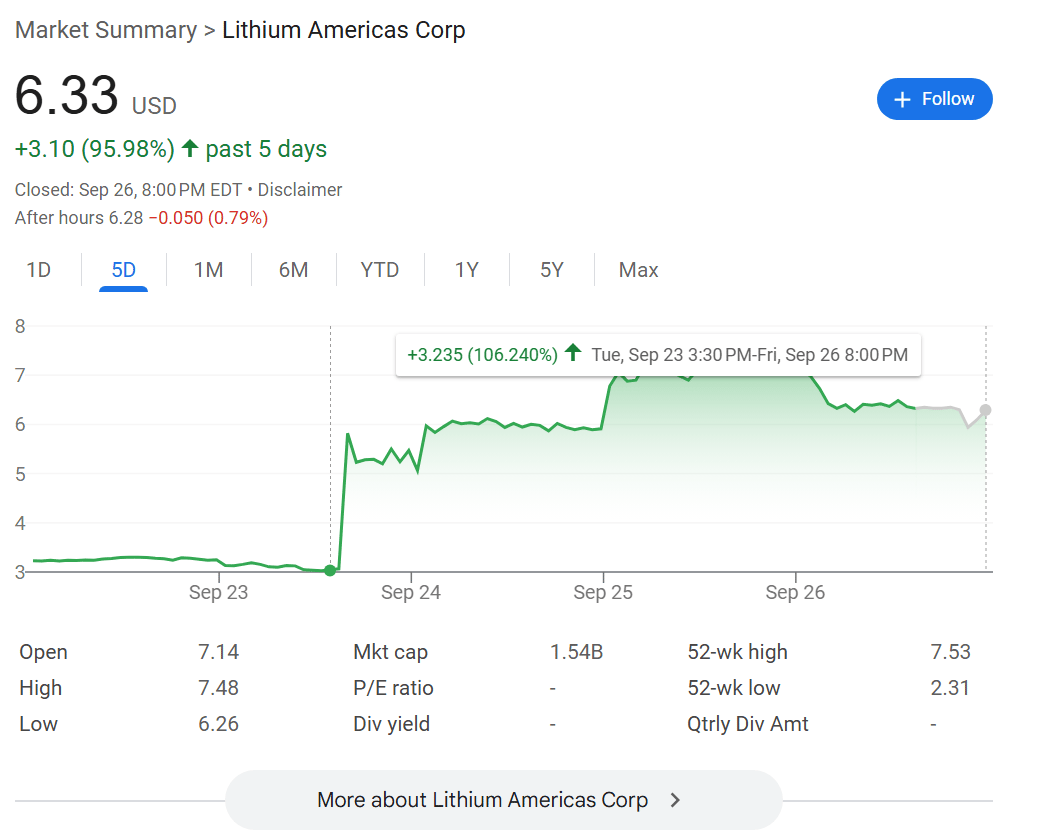The height and width of the screenshot is (840, 1044).
Task: Select the 1D time range tab
Action: [39, 270]
